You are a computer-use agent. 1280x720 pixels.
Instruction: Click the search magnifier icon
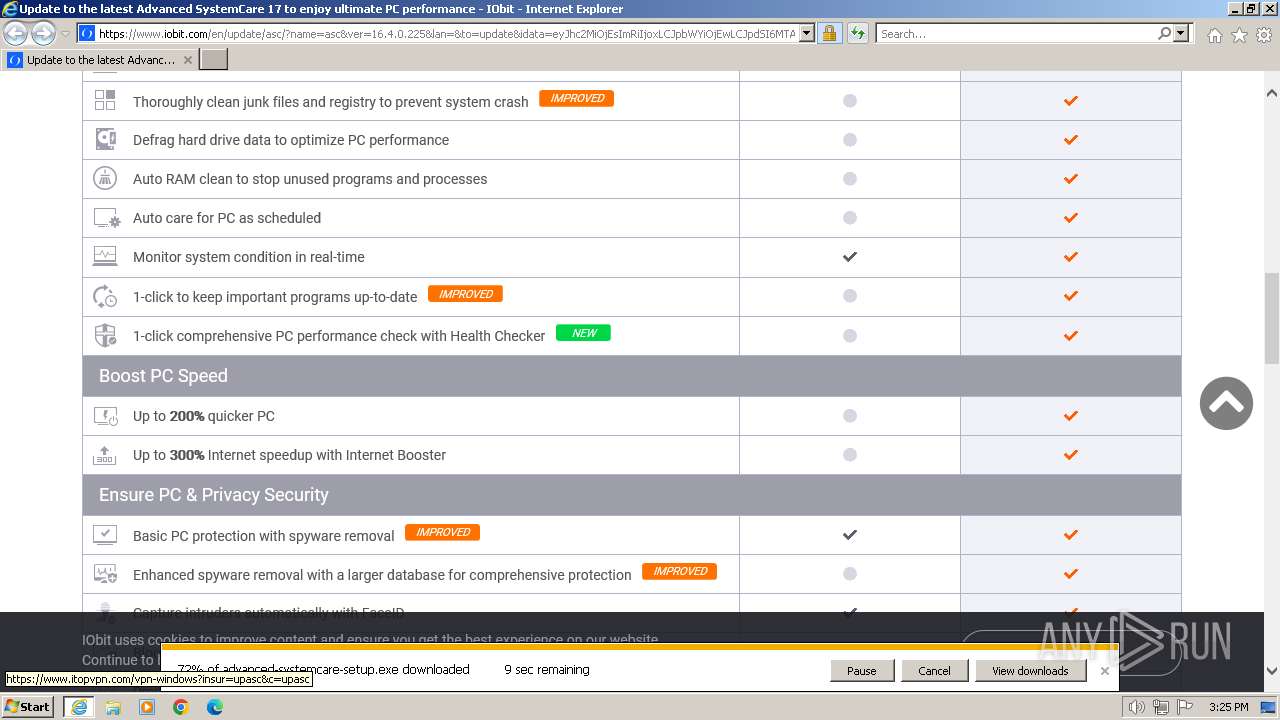[1164, 33]
